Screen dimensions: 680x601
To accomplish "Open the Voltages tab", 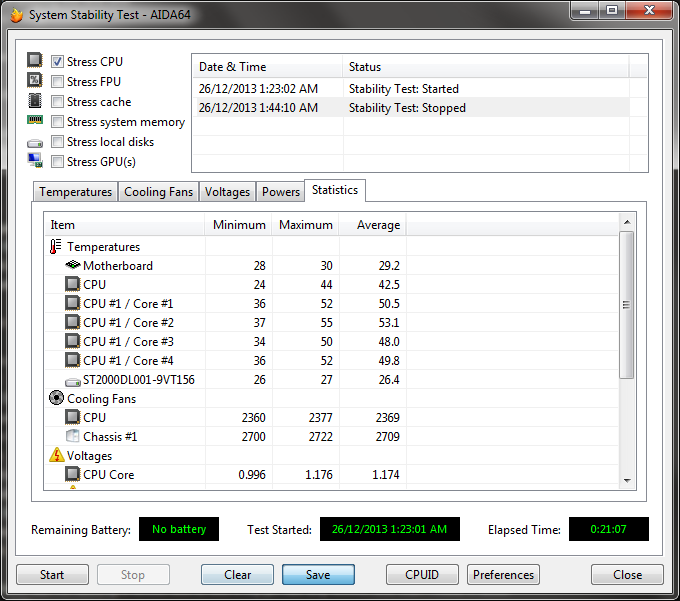I will 227,192.
